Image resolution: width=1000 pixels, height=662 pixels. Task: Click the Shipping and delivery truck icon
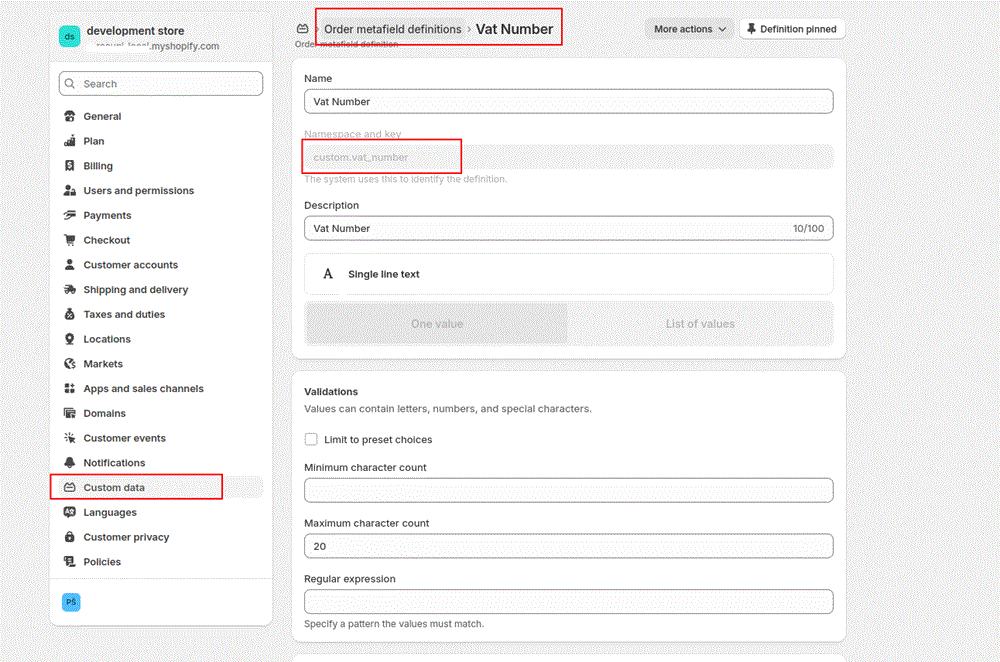70,290
